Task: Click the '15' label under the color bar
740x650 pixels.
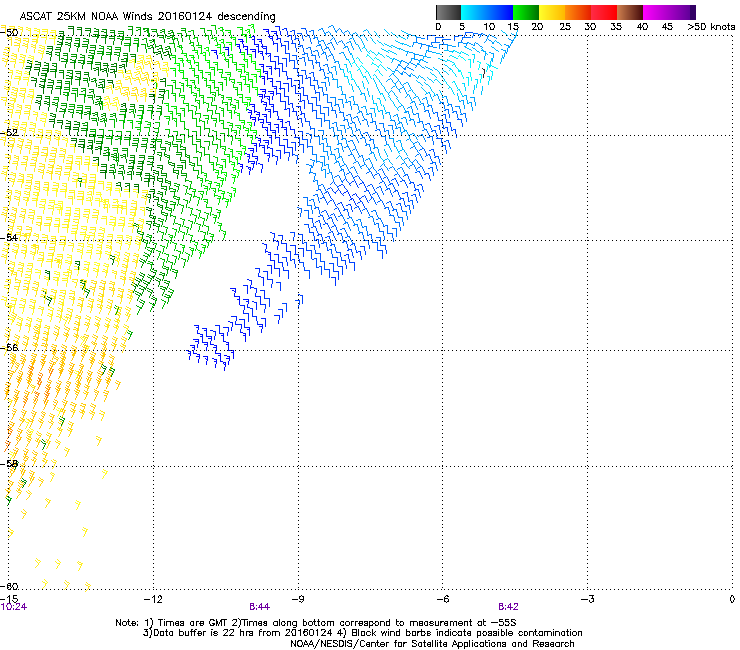Action: click(x=513, y=27)
